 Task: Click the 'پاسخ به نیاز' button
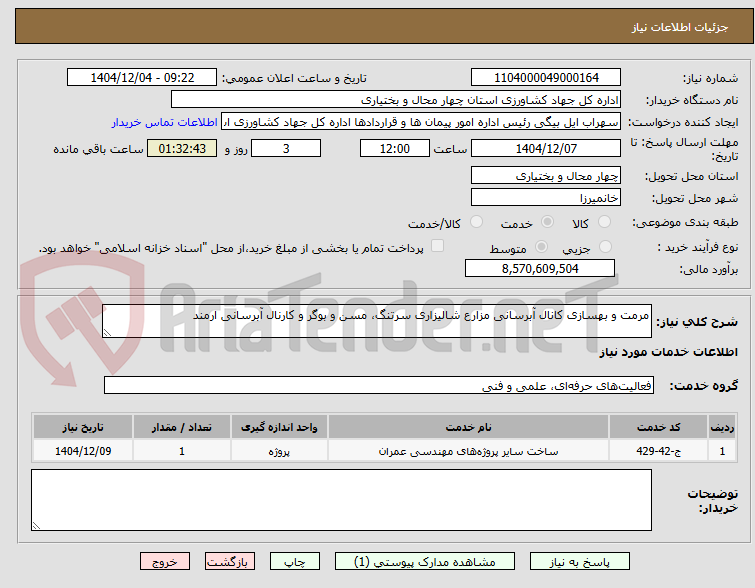click(x=579, y=562)
